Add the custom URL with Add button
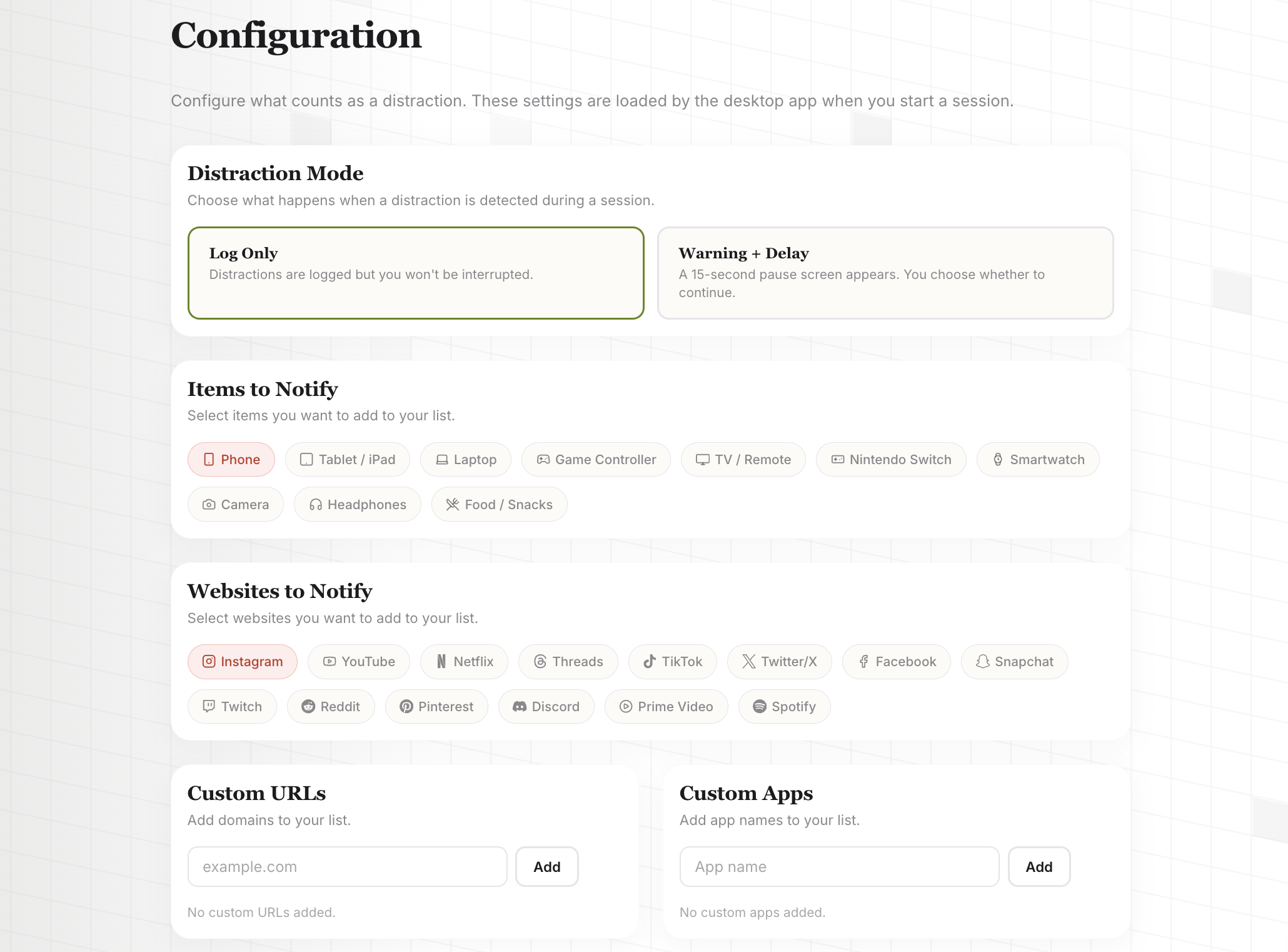The height and width of the screenshot is (952, 1288). pos(547,867)
